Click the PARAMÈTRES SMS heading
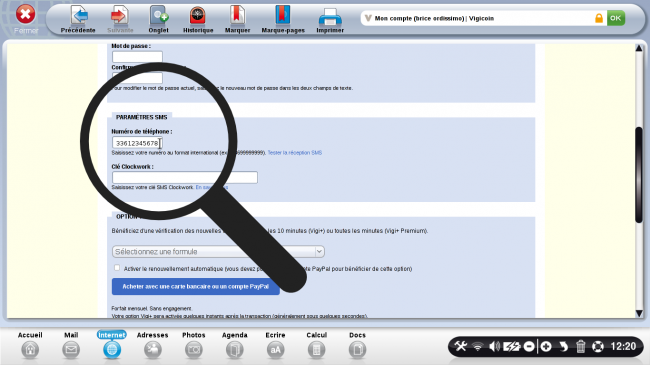650x365 pixels. (141, 117)
